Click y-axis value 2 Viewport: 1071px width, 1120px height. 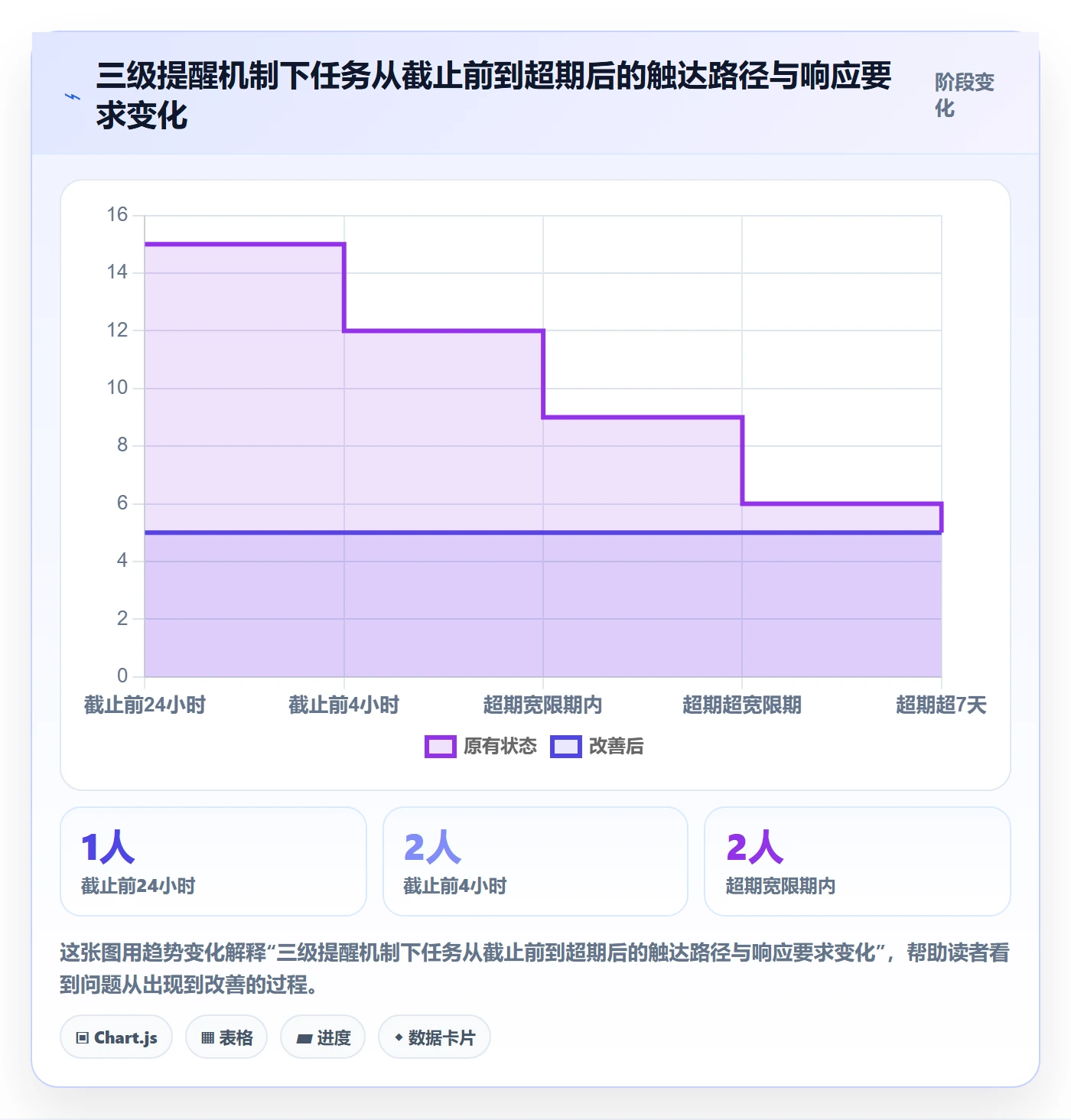tap(122, 619)
